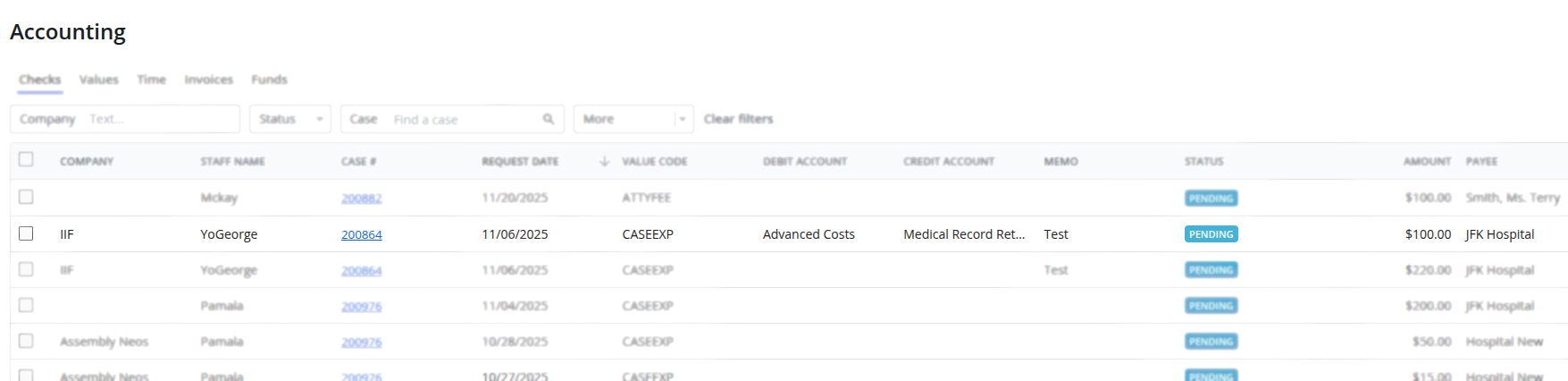Select the checkbox for the $100.00 JFK Hospital row
Viewport: 1568px width, 381px height.
click(x=26, y=233)
